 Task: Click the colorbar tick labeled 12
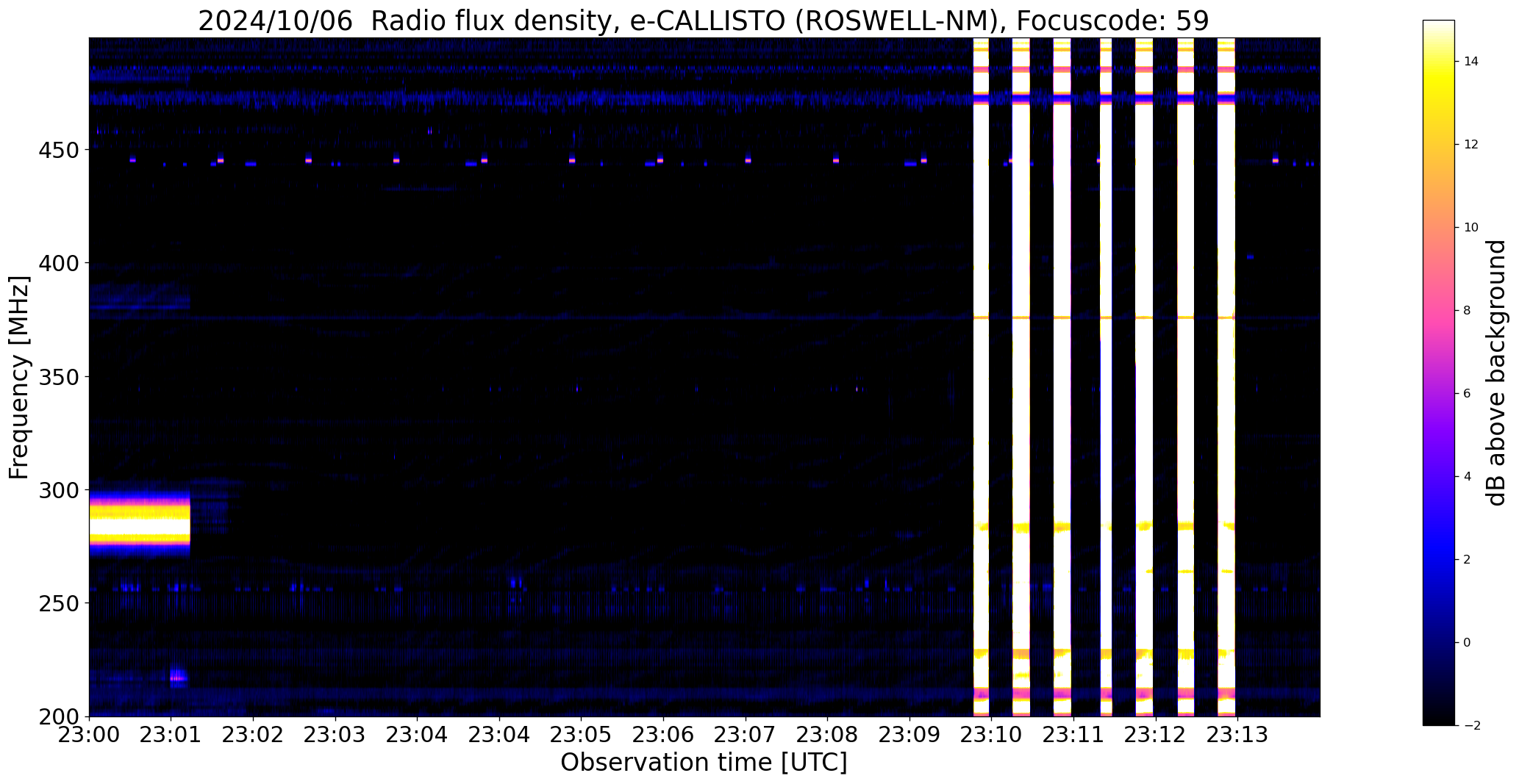point(1470,145)
